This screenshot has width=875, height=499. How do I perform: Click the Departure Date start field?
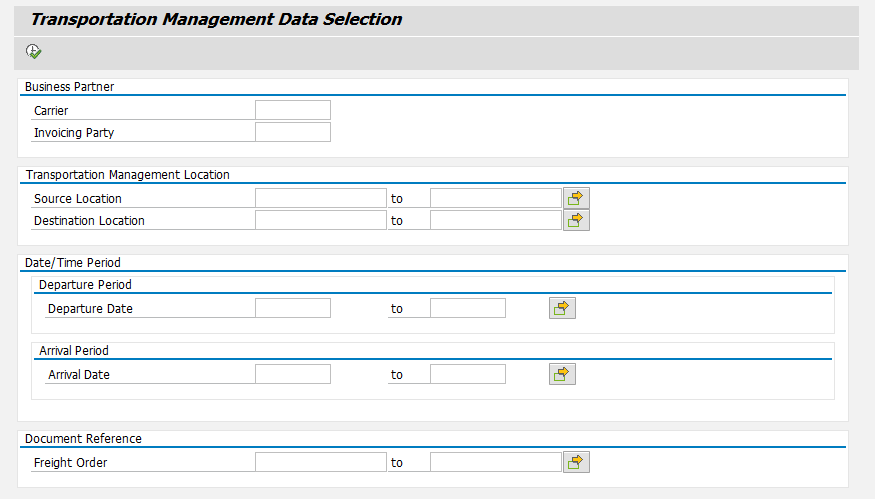[292, 308]
